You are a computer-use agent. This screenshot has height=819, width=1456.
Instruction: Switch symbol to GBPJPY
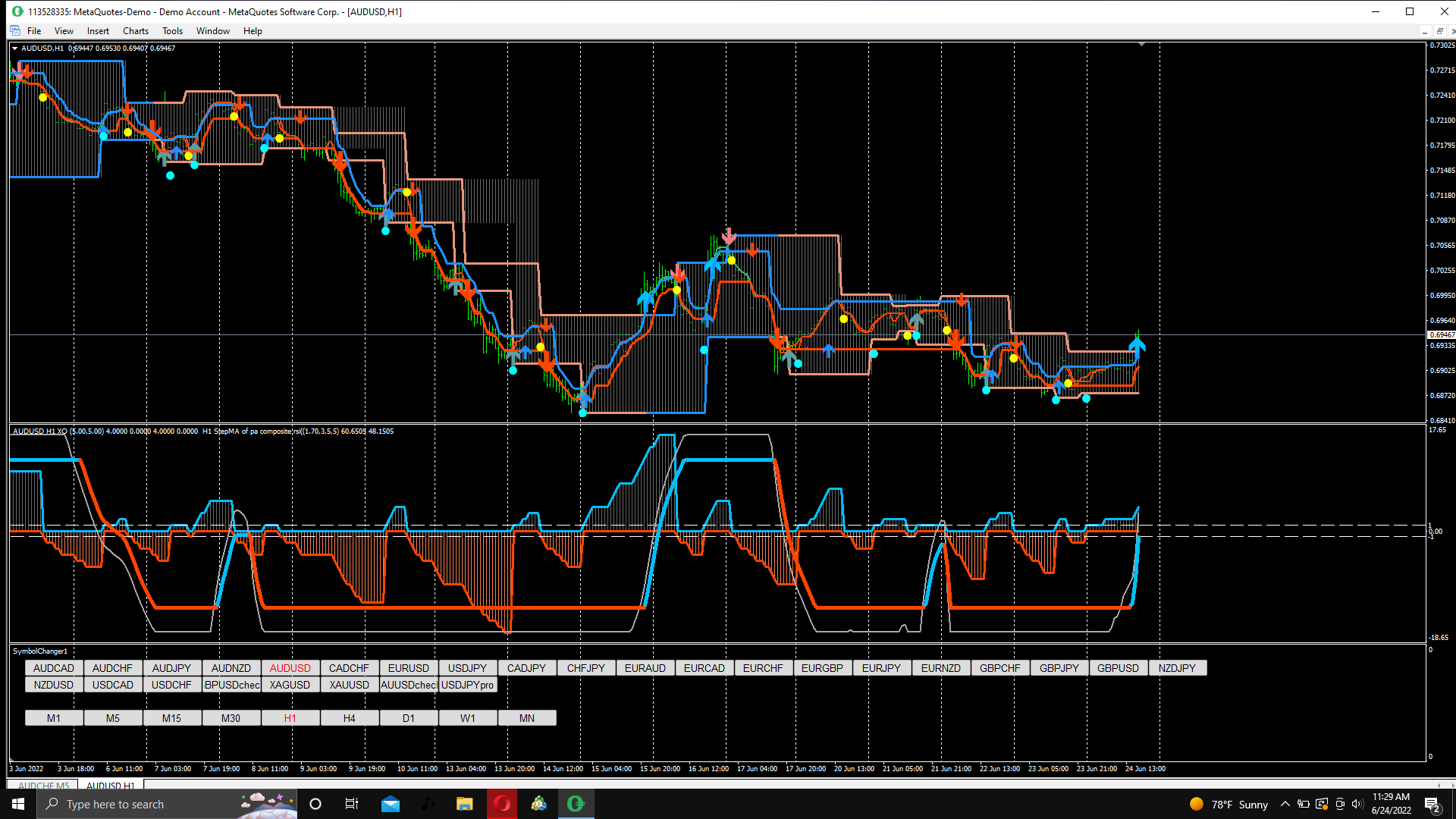pos(1059,668)
